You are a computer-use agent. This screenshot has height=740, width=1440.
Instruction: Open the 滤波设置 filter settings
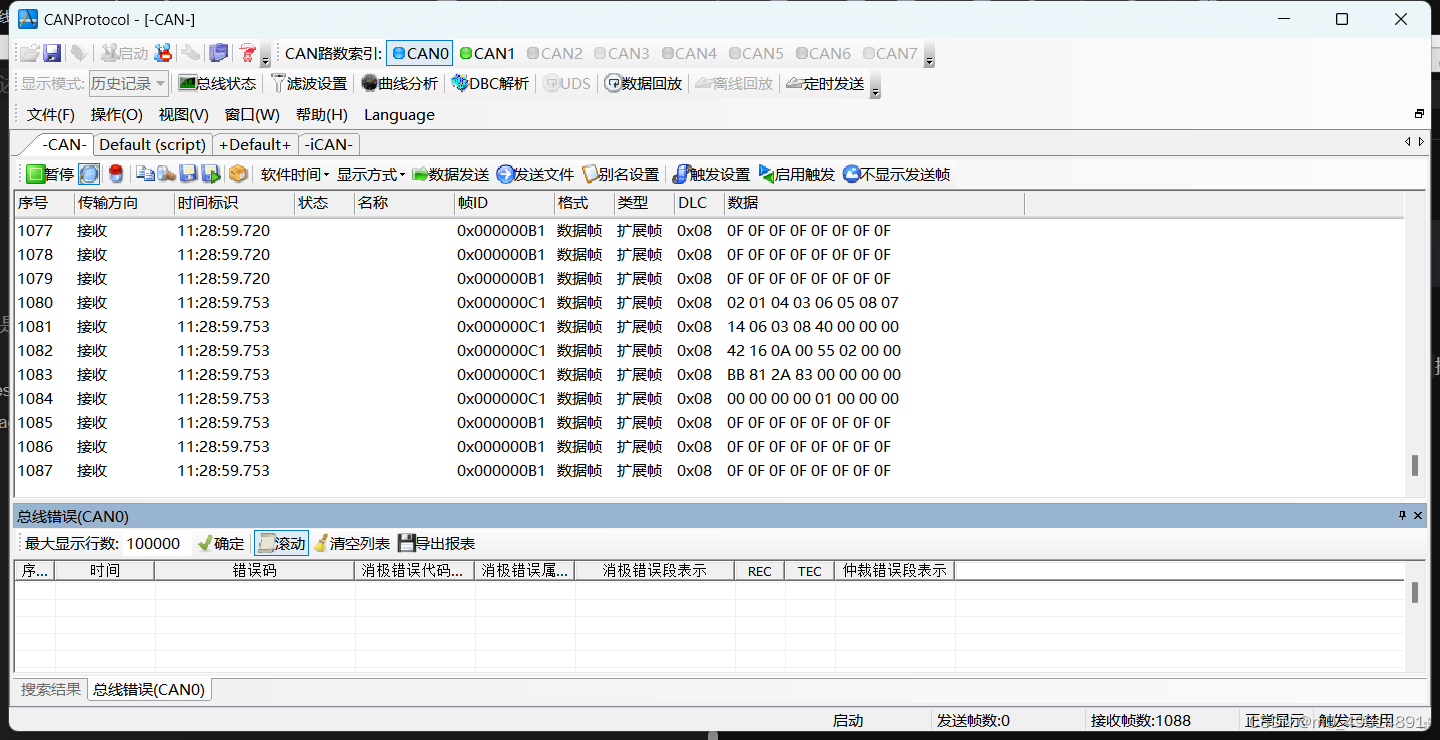click(309, 83)
